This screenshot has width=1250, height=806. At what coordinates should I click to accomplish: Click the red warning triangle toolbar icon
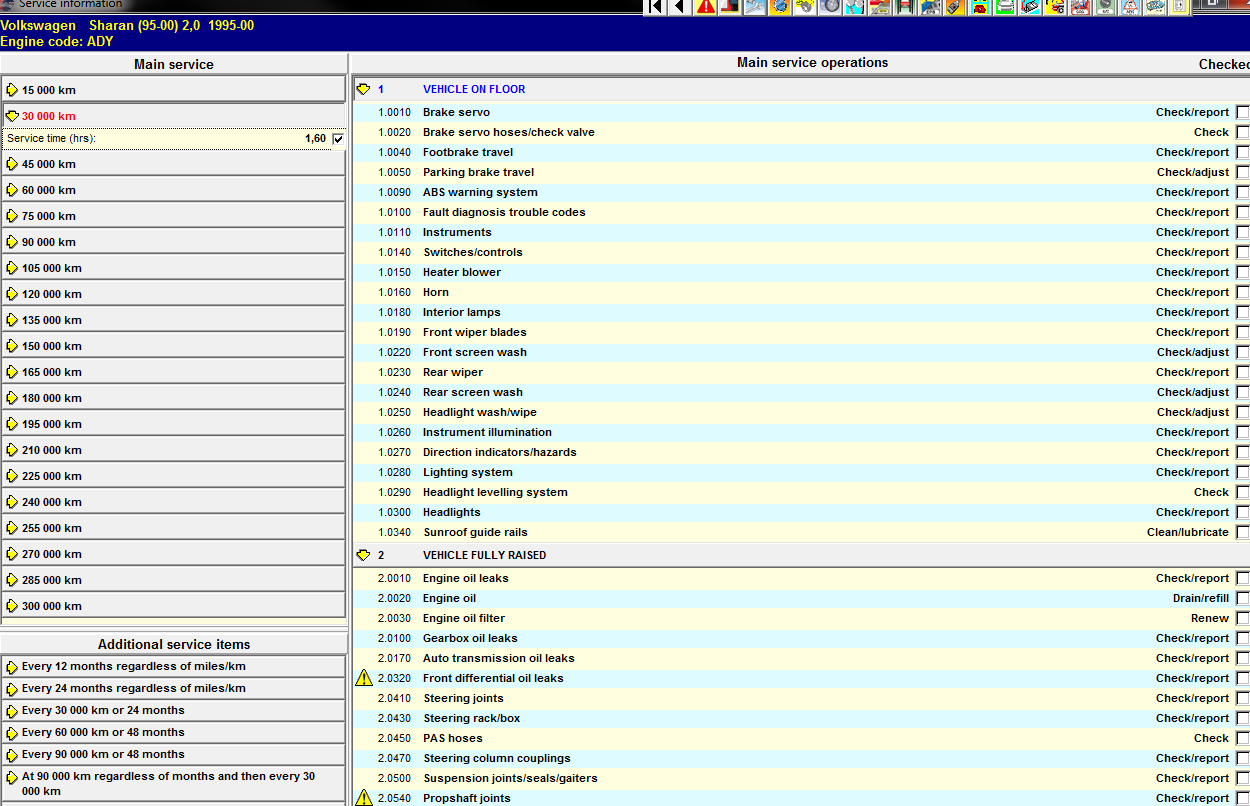(706, 7)
